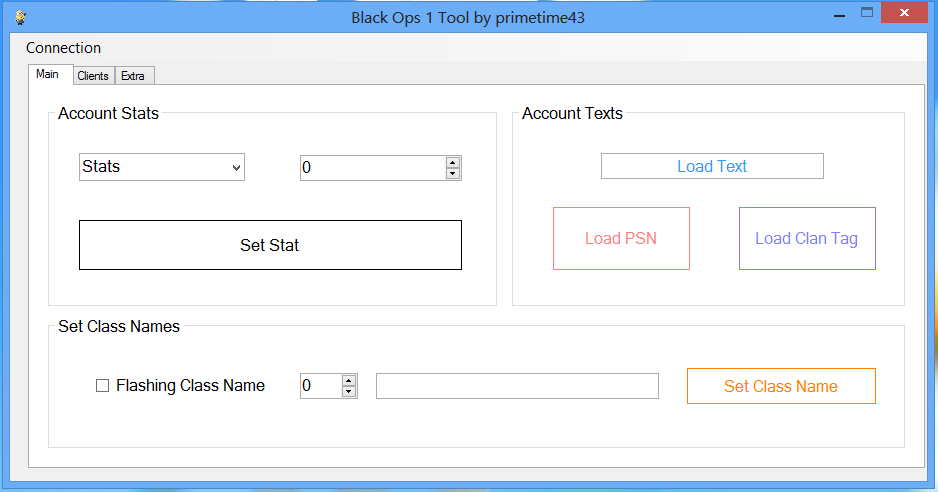Expand the Stats dropdown list
This screenshot has width=938, height=492.
coord(162,167)
